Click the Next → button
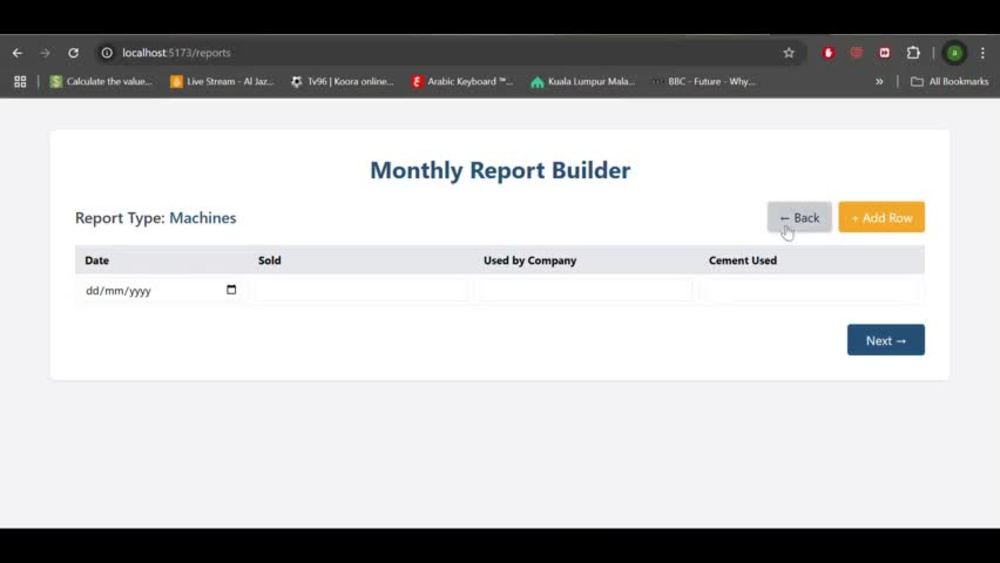The width and height of the screenshot is (1000, 563). (886, 340)
